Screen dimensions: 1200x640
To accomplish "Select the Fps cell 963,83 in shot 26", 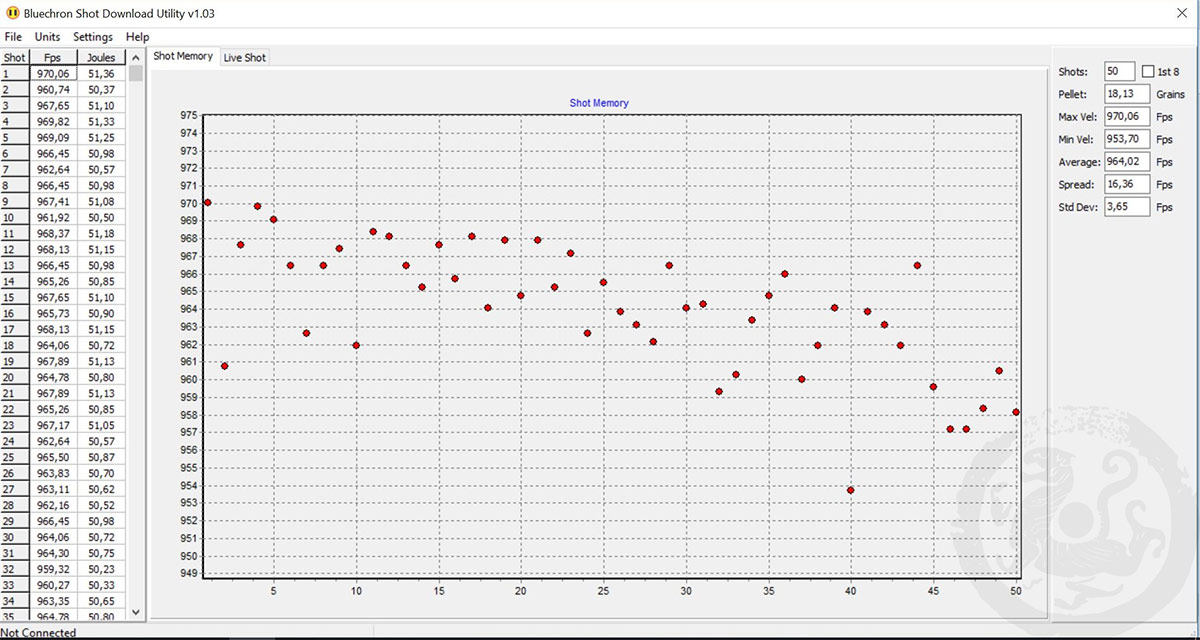I will (x=53, y=473).
